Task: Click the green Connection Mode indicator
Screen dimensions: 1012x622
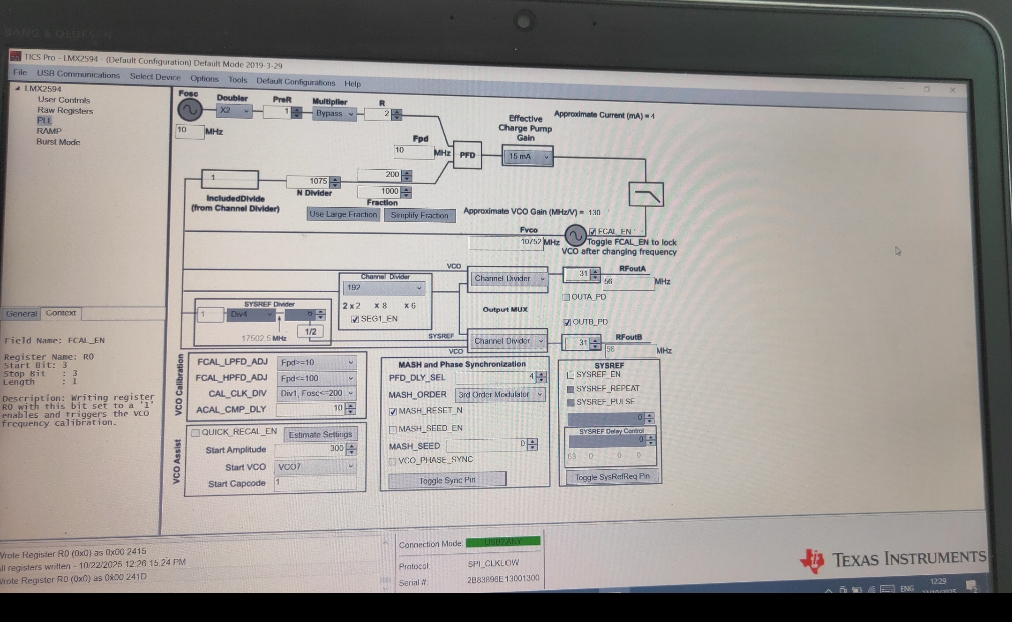Action: click(x=503, y=542)
